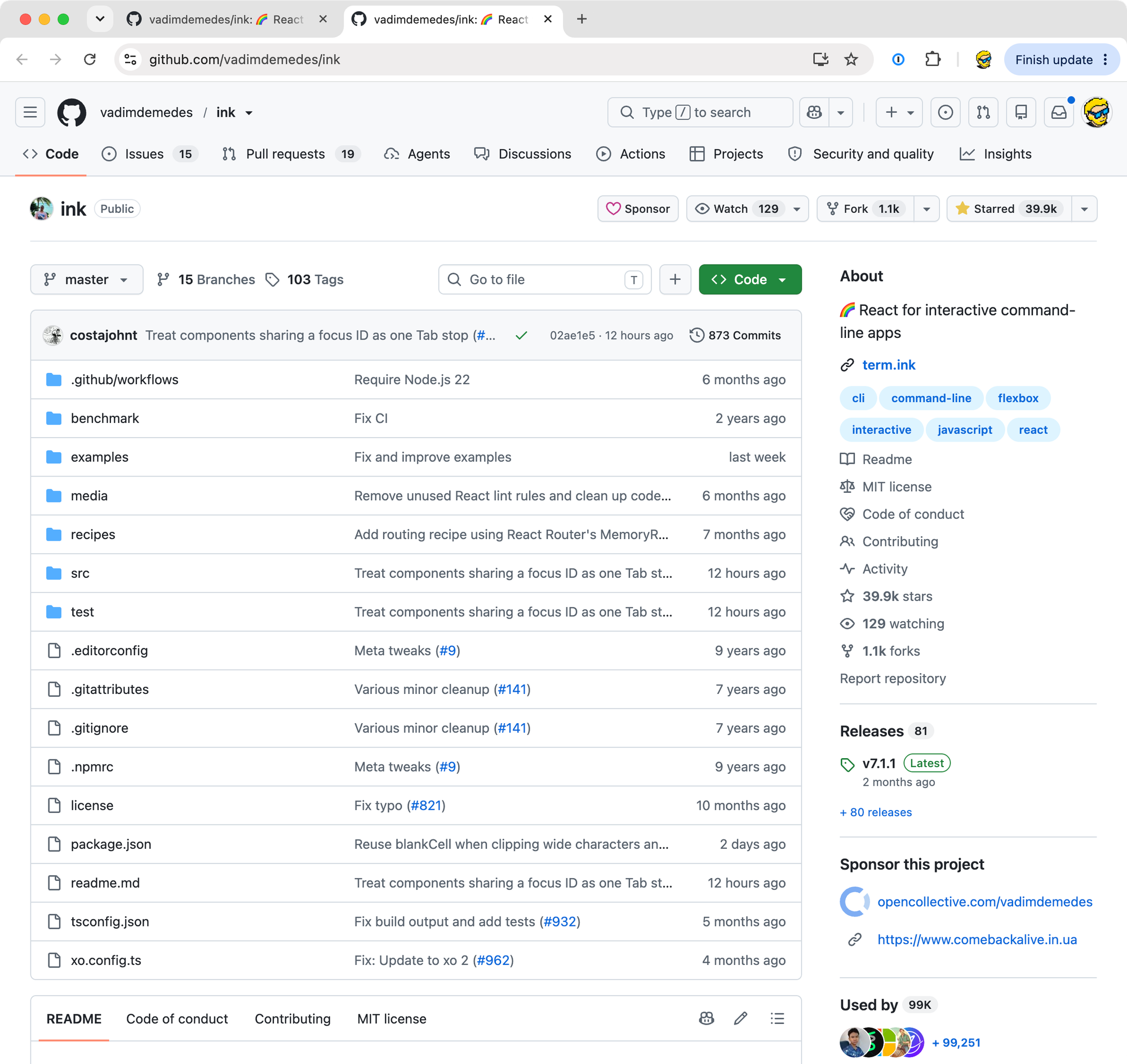Image resolution: width=1127 pixels, height=1064 pixels.
Task: Open the ink repo name dropdown caret
Action: click(249, 113)
